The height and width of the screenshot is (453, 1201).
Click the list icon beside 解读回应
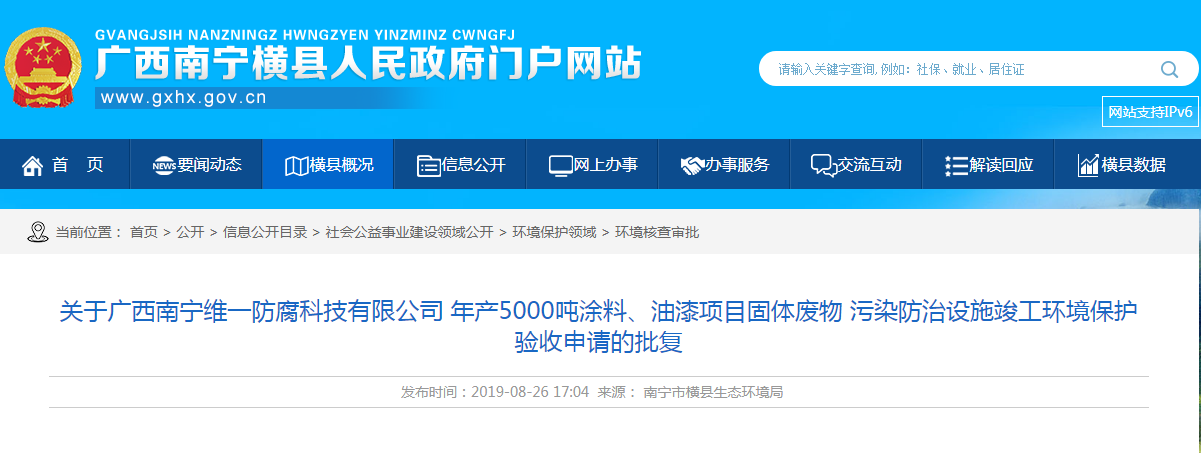coord(955,165)
